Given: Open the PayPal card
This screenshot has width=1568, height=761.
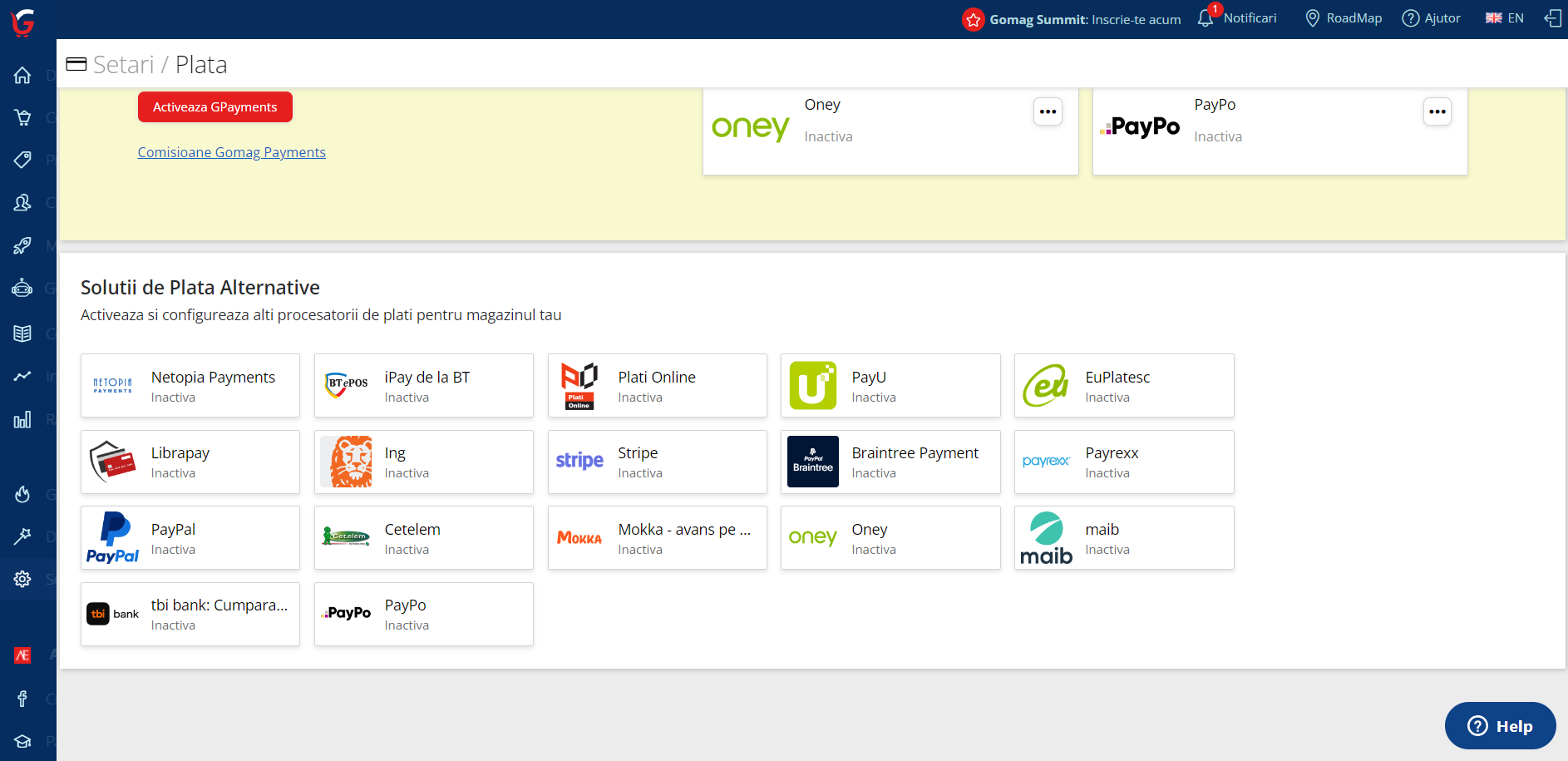Looking at the screenshot, I should tap(190, 538).
